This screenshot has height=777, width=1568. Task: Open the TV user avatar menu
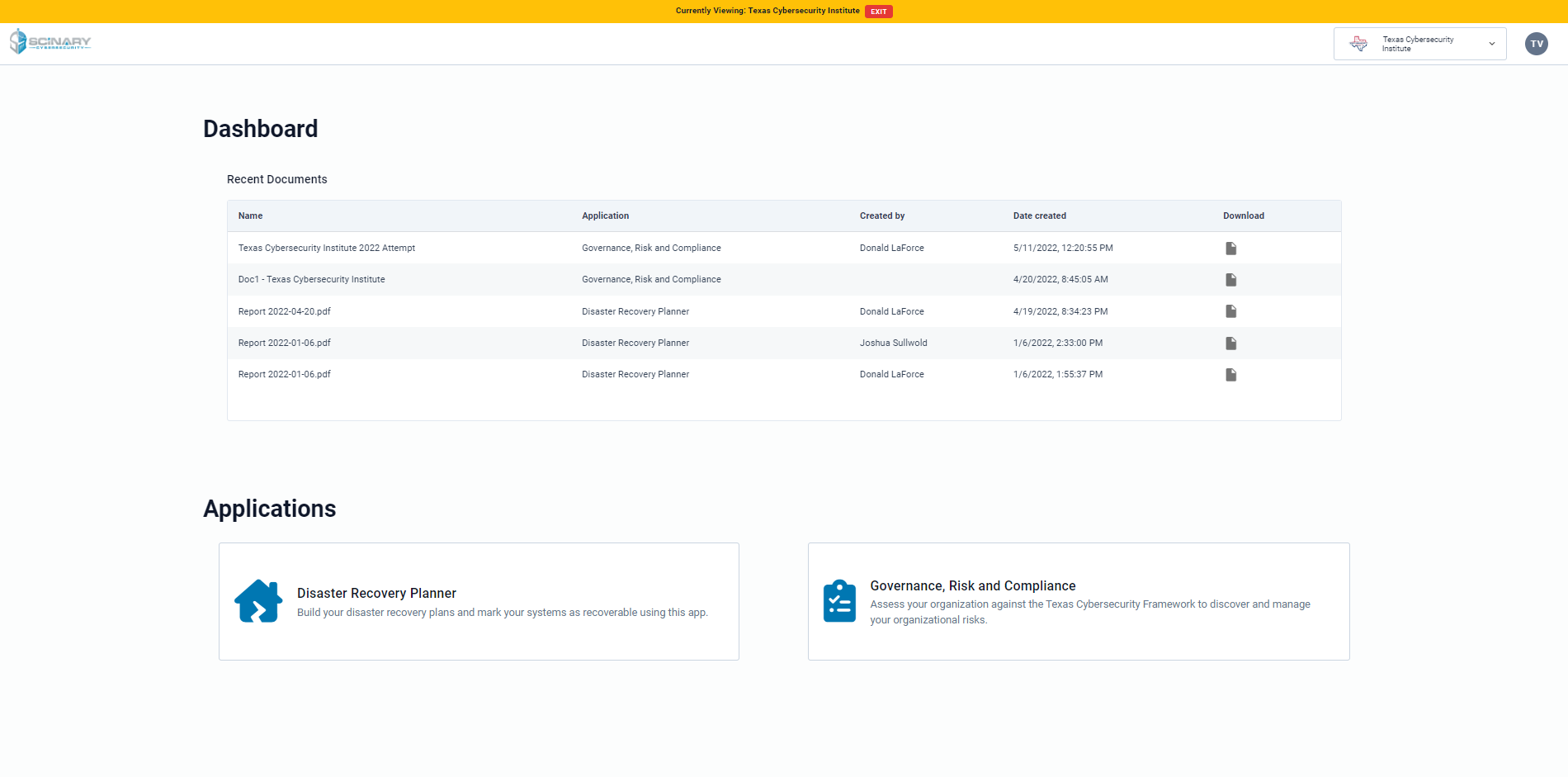1536,44
